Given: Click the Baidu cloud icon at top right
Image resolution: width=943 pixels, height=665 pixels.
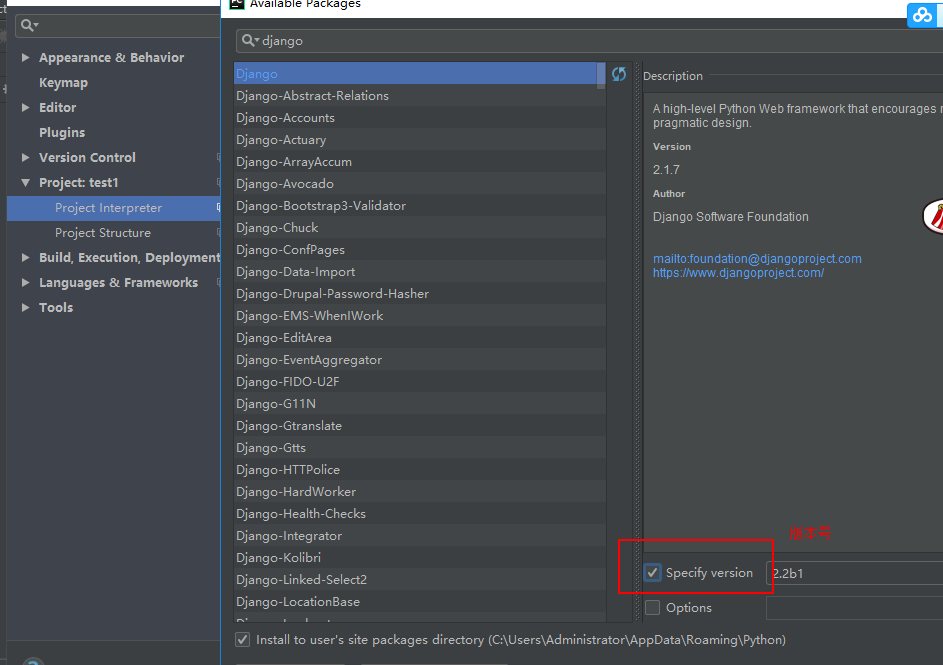Looking at the screenshot, I should click(922, 14).
